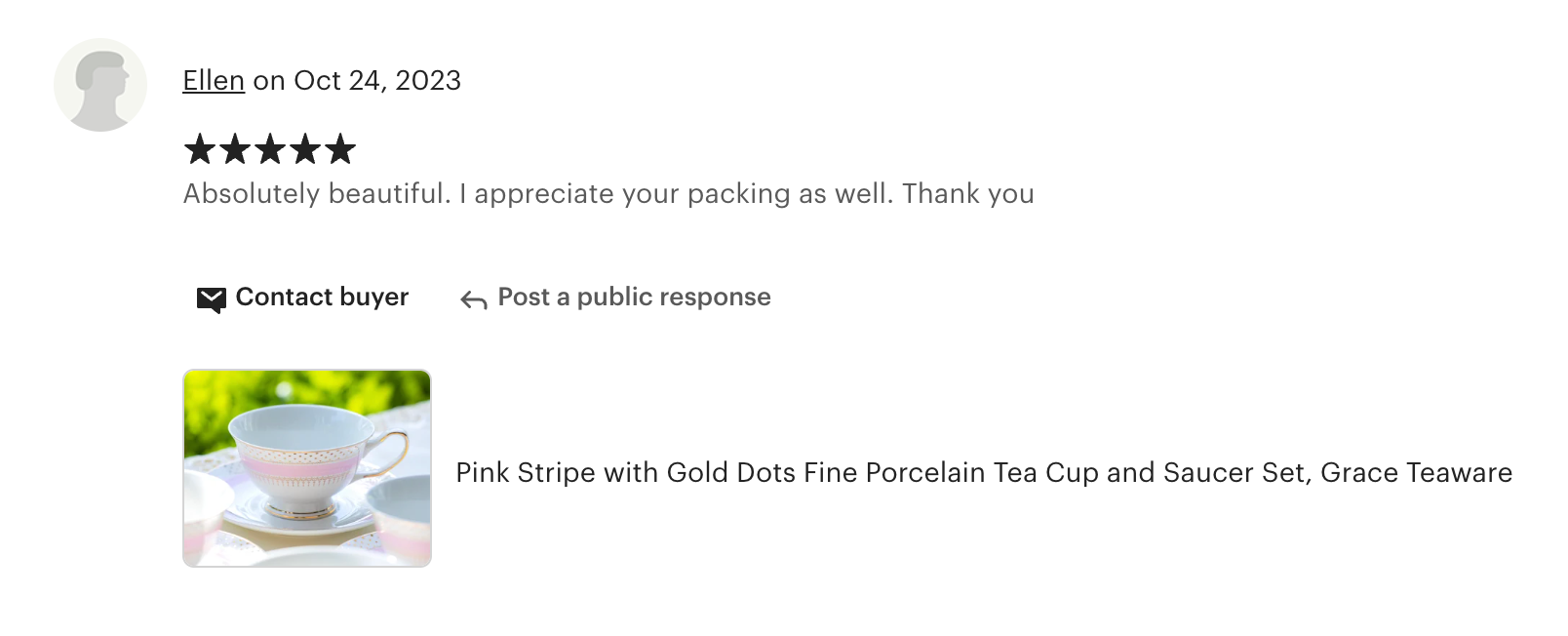Click the review date Oct 24, 2023

point(377,81)
